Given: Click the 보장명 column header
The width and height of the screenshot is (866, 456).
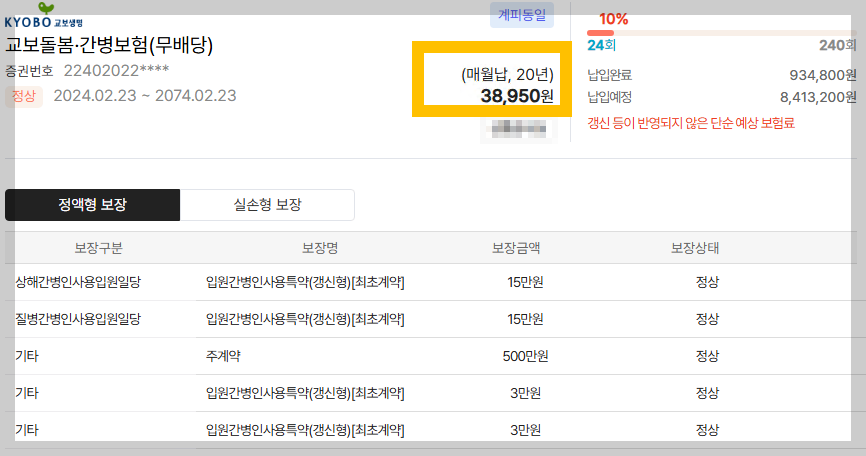Looking at the screenshot, I should click(x=319, y=248).
